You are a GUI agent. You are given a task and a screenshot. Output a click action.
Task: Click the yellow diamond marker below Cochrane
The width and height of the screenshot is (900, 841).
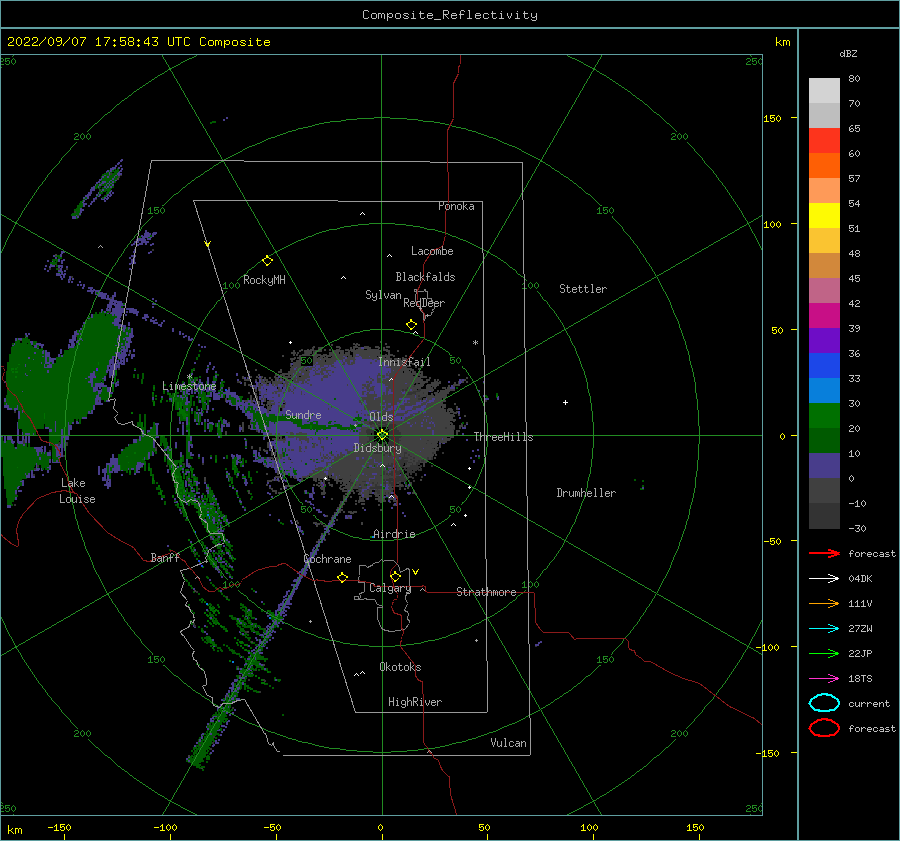point(343,577)
